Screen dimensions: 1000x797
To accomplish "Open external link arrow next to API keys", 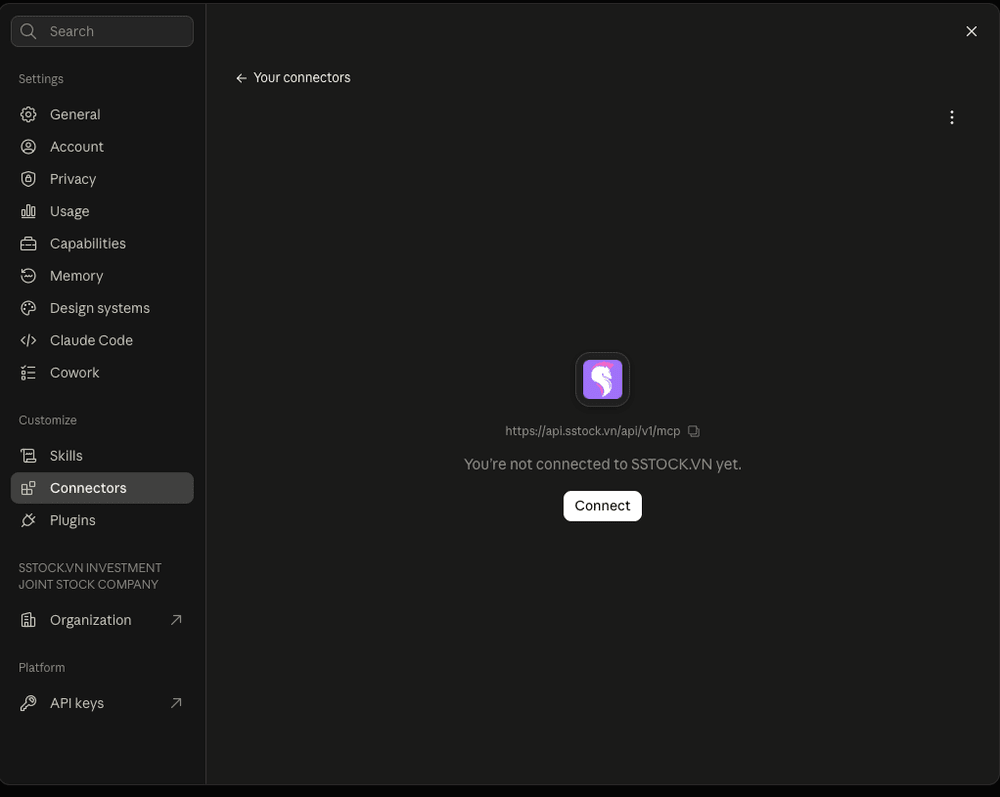I will 176,703.
